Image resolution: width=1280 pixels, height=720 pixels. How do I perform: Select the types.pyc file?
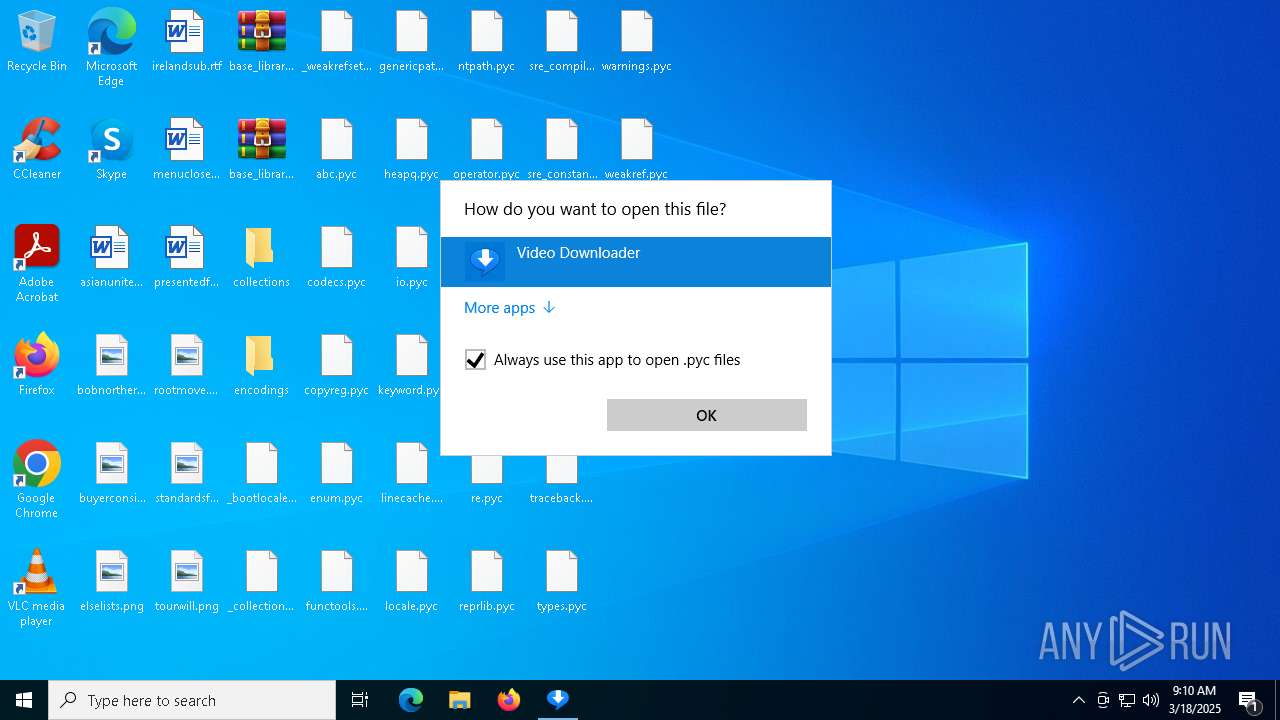(562, 582)
